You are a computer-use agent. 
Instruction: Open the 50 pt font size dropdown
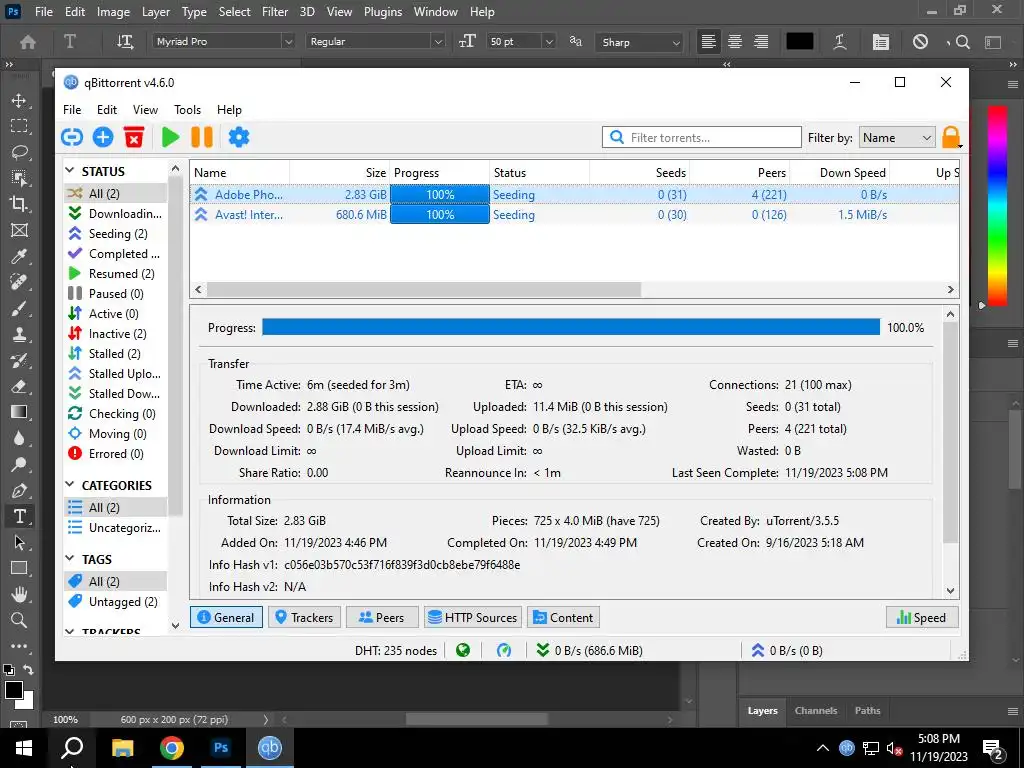click(549, 42)
